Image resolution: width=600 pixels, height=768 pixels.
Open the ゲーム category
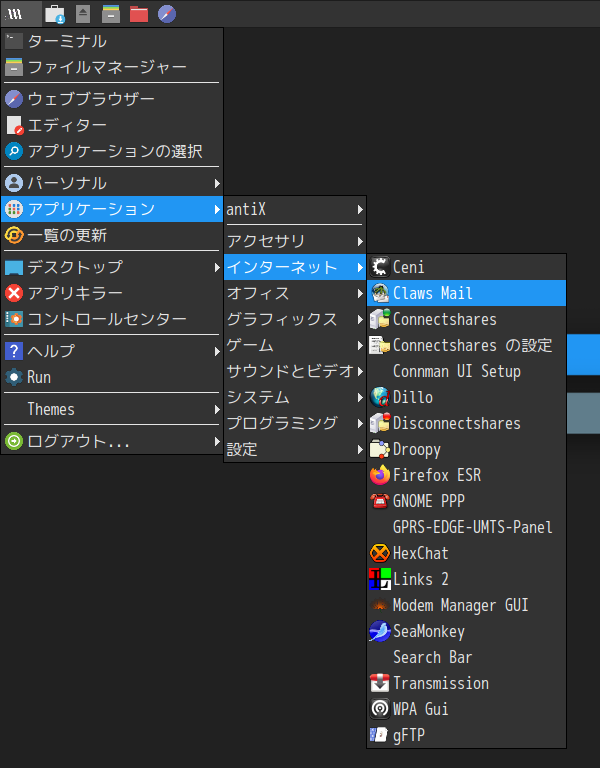[295, 345]
